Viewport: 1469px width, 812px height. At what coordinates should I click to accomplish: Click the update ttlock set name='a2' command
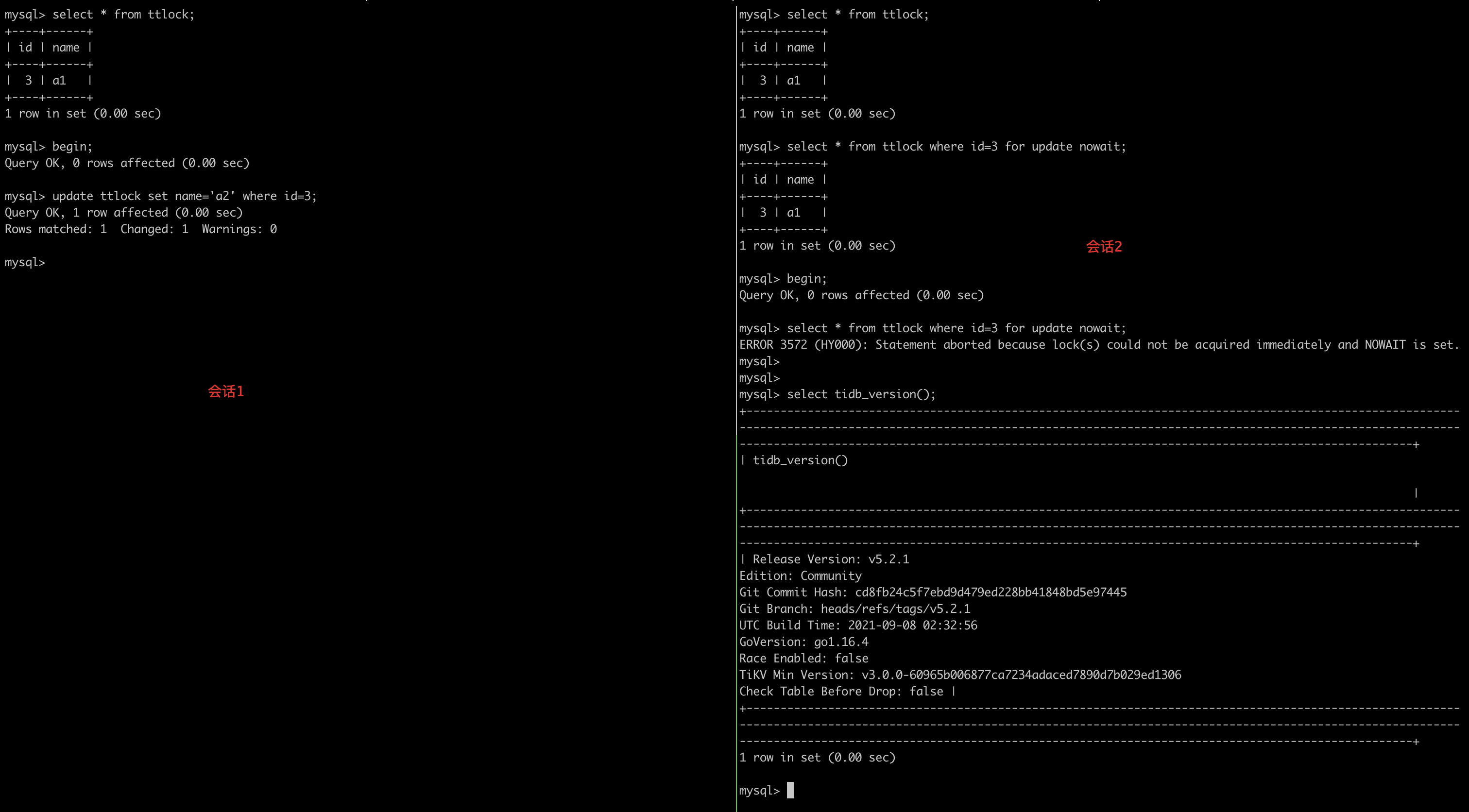pyautogui.click(x=184, y=196)
